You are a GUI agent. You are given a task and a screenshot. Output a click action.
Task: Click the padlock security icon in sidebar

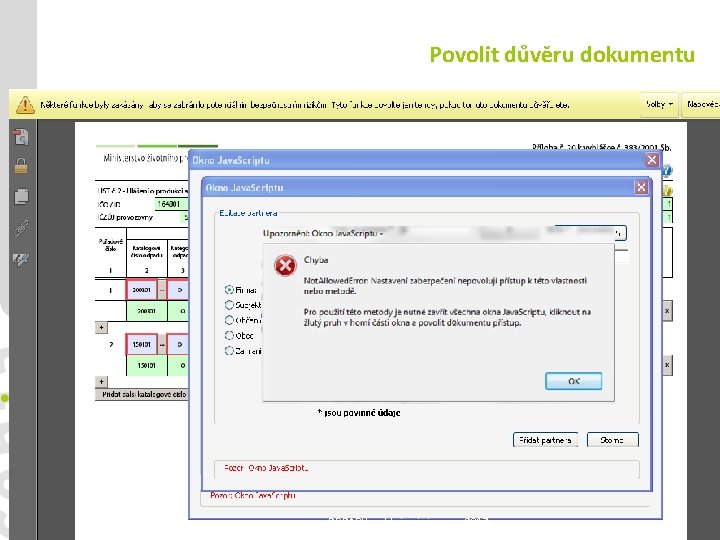(x=21, y=166)
